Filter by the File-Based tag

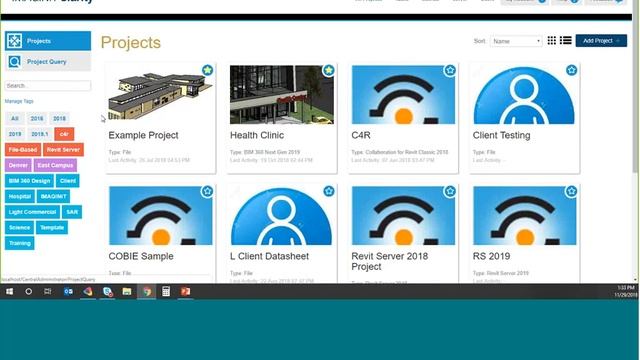point(23,150)
